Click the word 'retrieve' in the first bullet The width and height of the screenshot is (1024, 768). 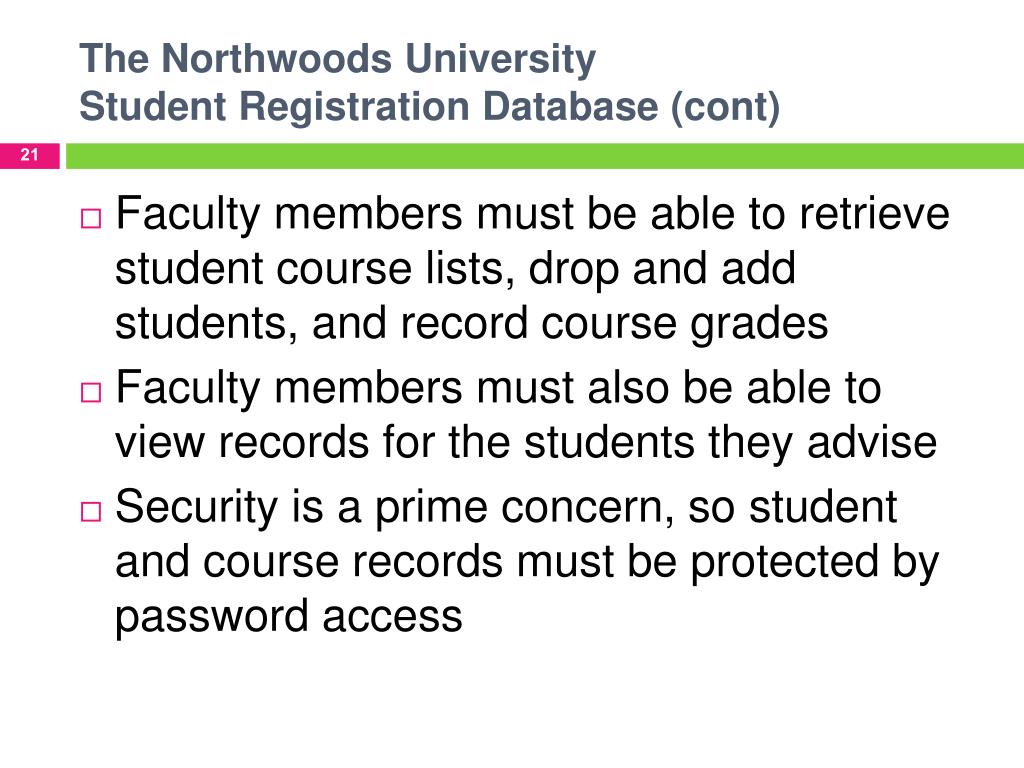pos(874,214)
